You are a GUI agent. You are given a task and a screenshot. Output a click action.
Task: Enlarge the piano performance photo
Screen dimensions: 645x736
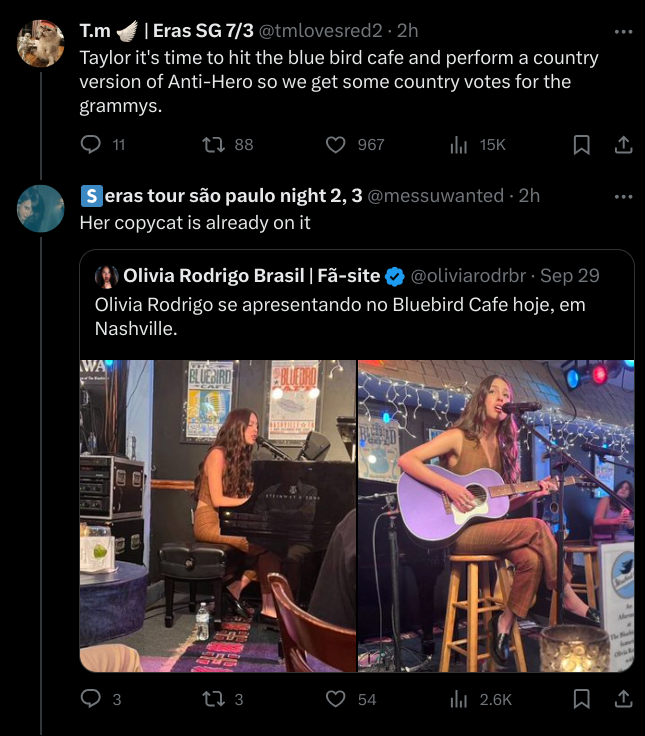(218, 515)
